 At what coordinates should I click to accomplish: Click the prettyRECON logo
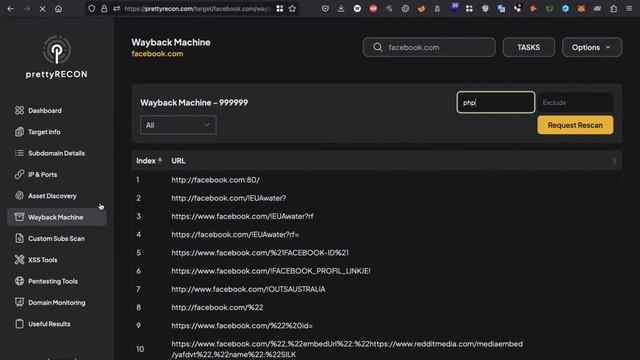[57, 57]
